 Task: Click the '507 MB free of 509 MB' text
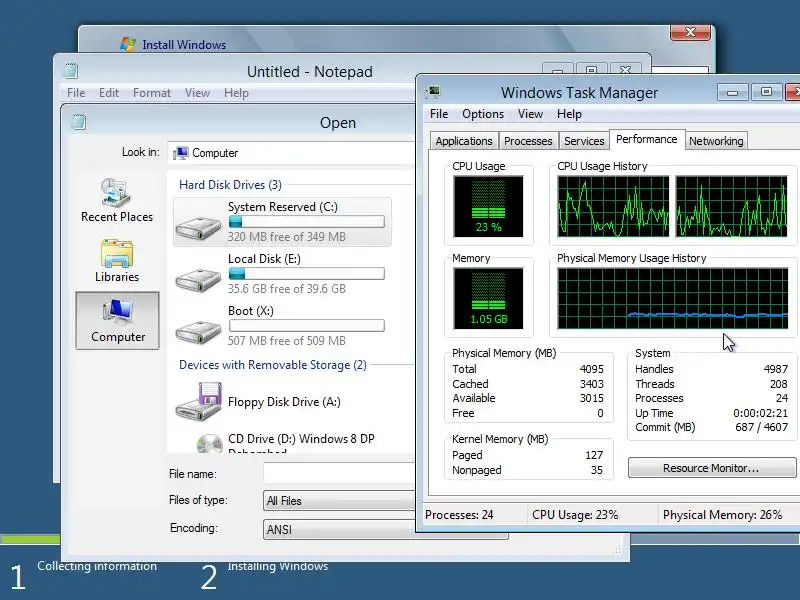[x=287, y=341]
